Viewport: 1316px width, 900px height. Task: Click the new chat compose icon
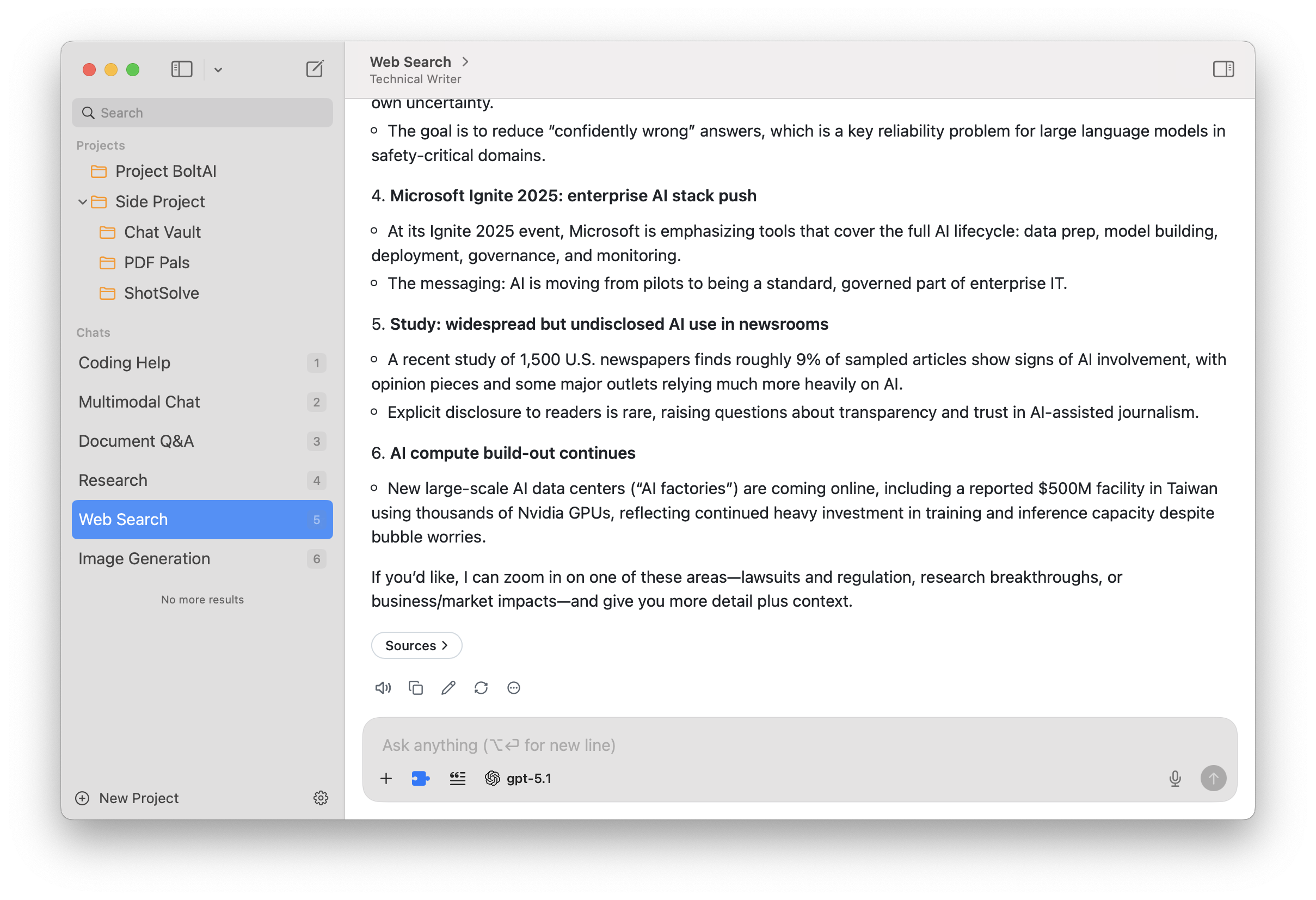pos(314,69)
